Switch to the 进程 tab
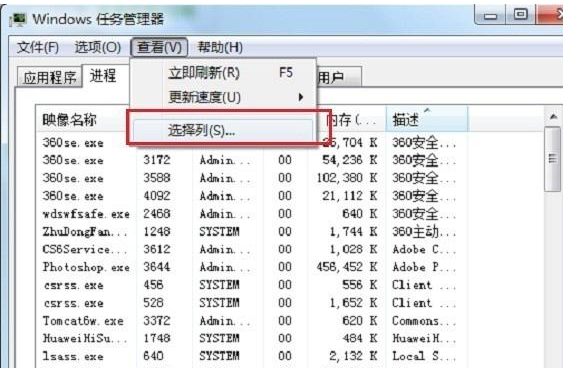Image resolution: width=563 pixels, height=368 pixels. (x=104, y=75)
